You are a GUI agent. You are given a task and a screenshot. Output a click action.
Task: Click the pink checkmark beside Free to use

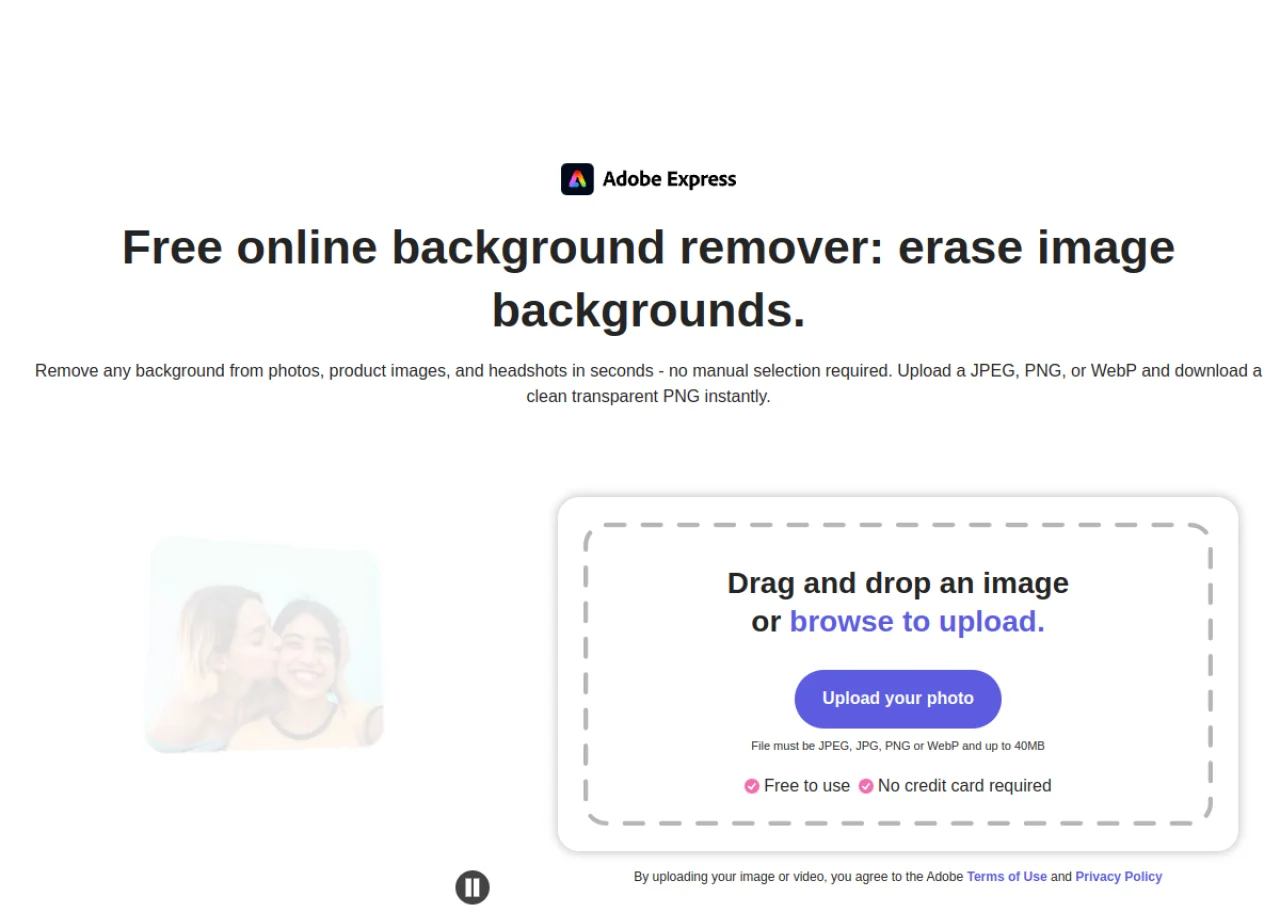(752, 786)
